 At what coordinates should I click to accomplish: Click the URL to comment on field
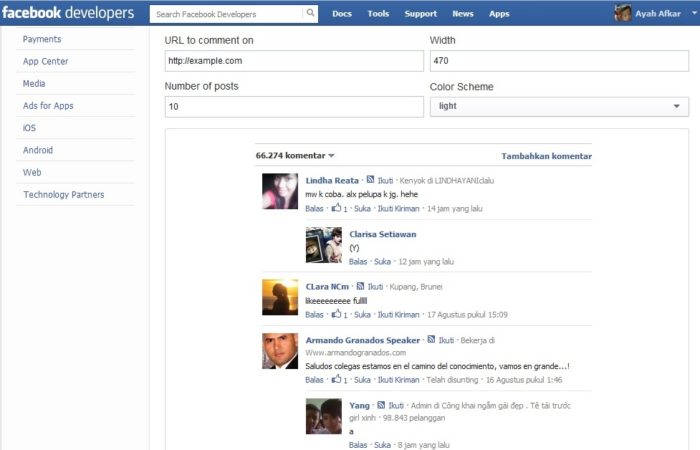click(x=294, y=61)
